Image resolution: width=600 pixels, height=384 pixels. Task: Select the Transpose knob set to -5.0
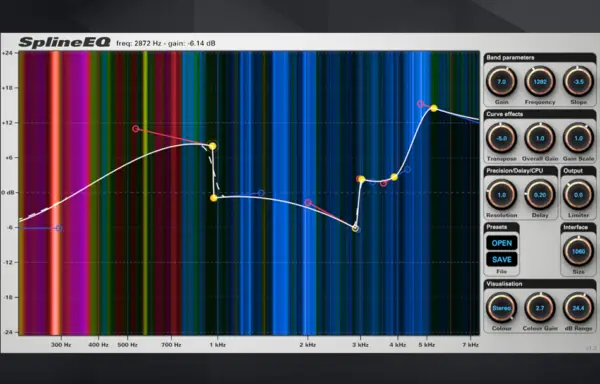[x=501, y=138]
